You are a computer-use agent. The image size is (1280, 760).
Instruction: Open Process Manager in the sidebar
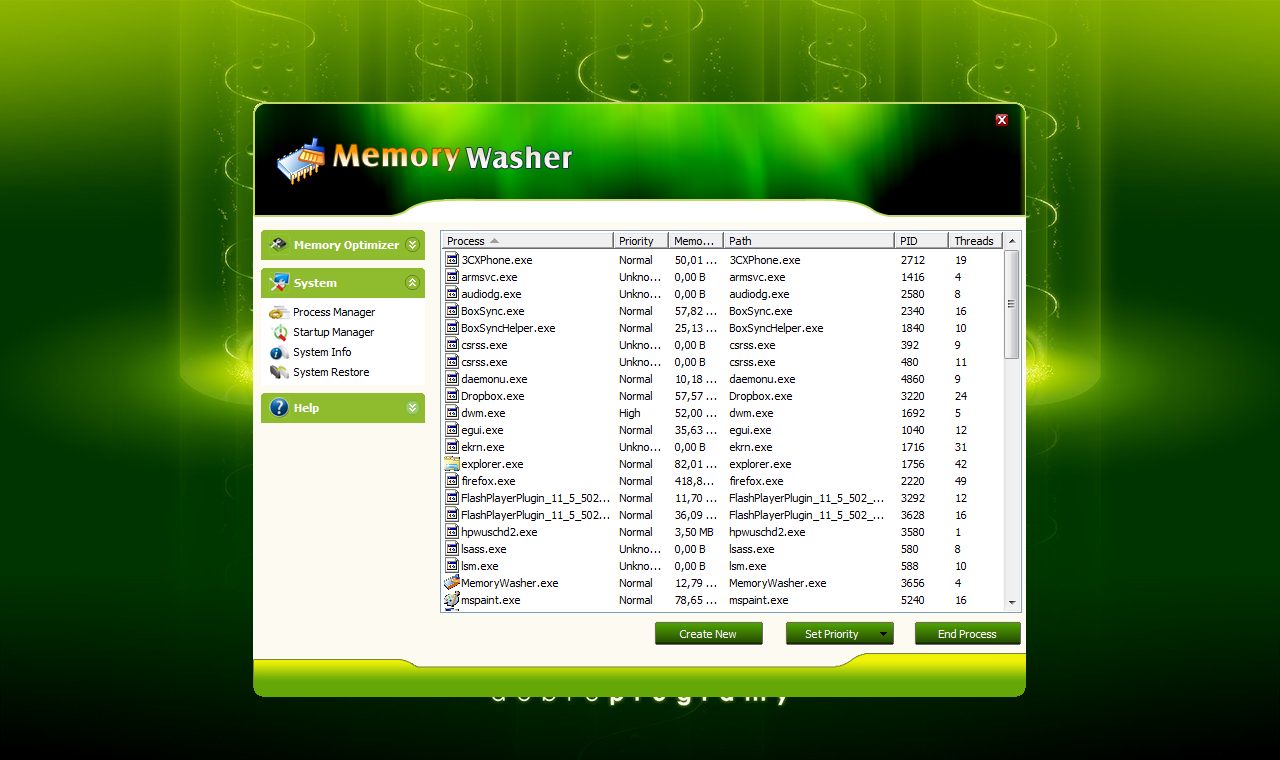334,312
